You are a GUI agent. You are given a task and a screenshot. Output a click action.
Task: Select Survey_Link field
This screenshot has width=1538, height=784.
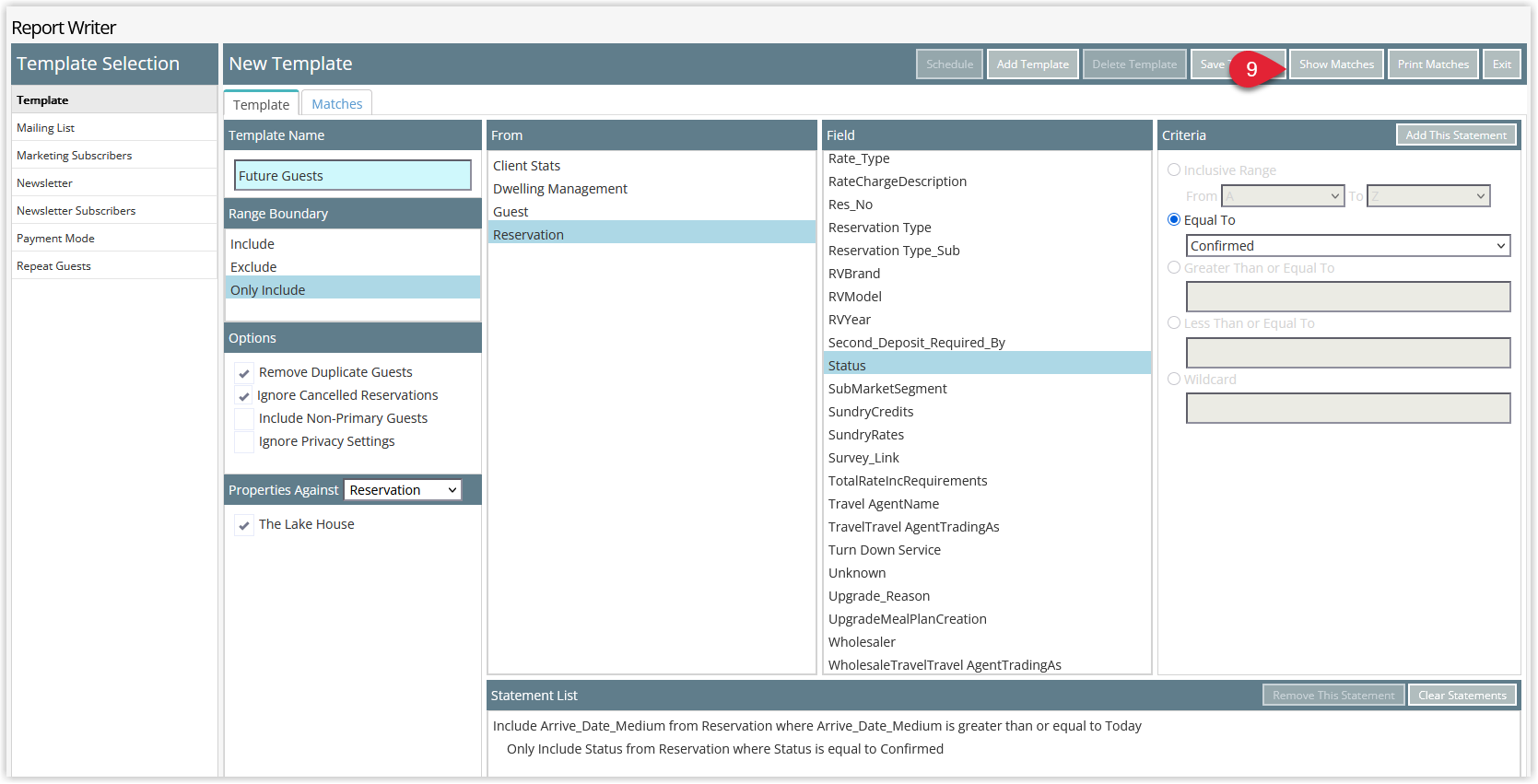(x=987, y=458)
